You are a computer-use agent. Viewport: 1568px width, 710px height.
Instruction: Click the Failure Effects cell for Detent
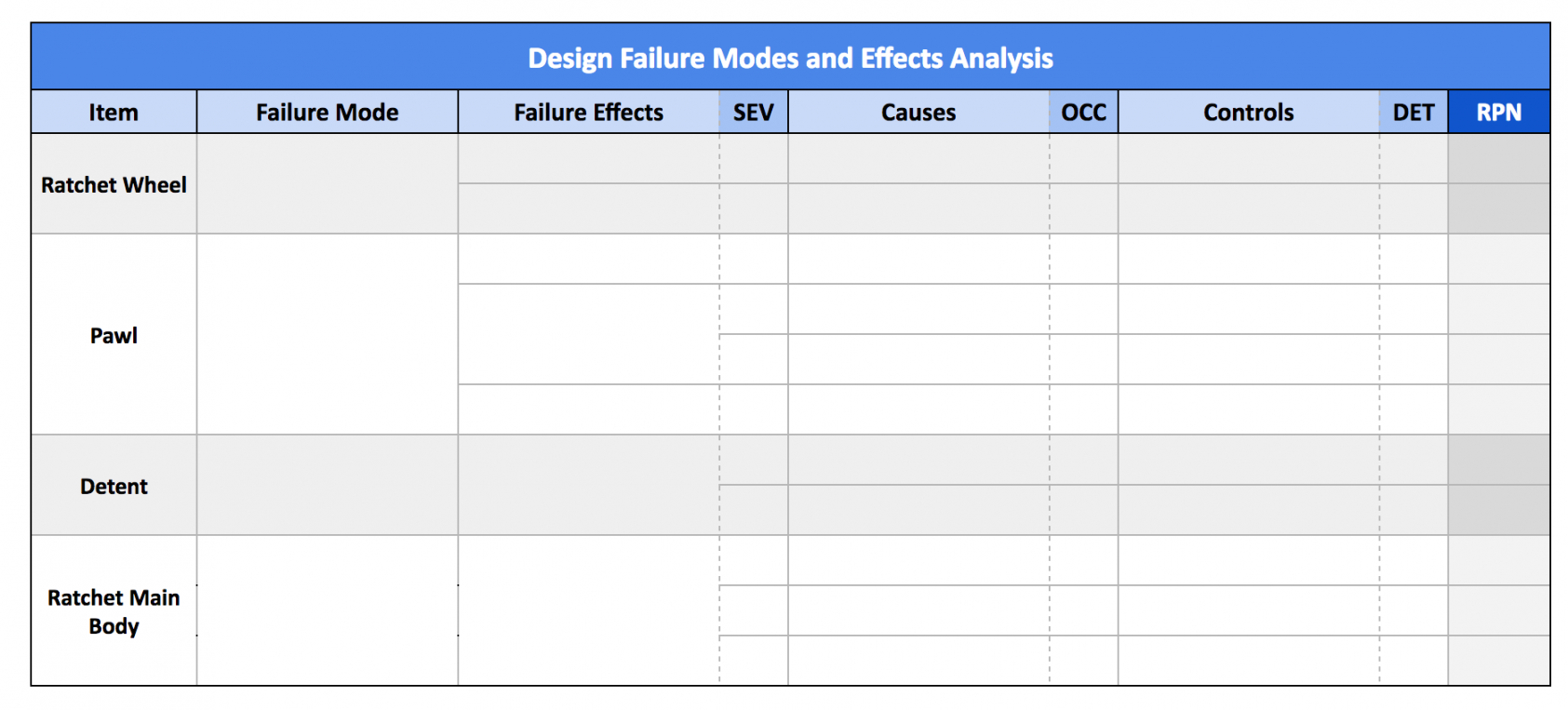(588, 486)
